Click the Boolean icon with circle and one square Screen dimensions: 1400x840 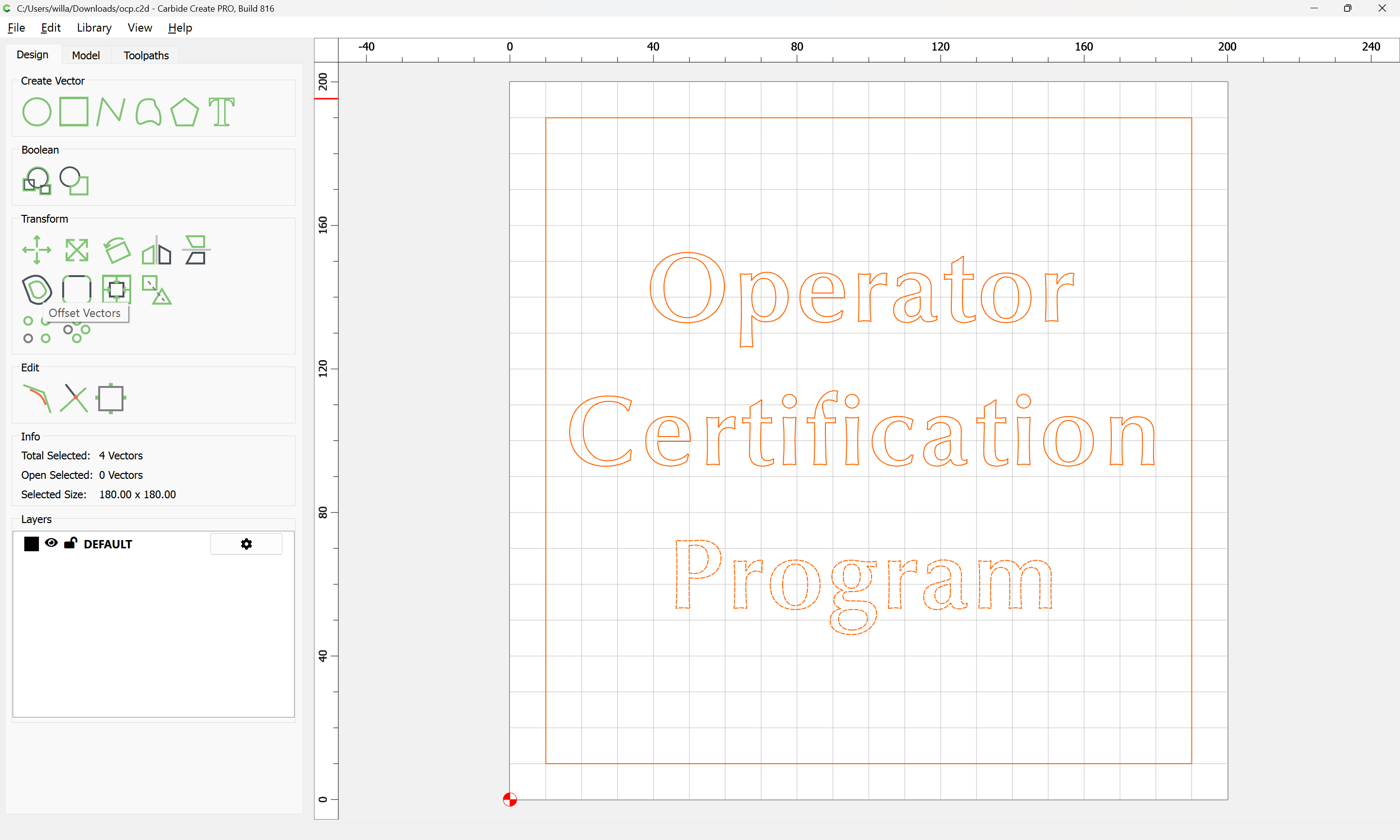pos(74,180)
